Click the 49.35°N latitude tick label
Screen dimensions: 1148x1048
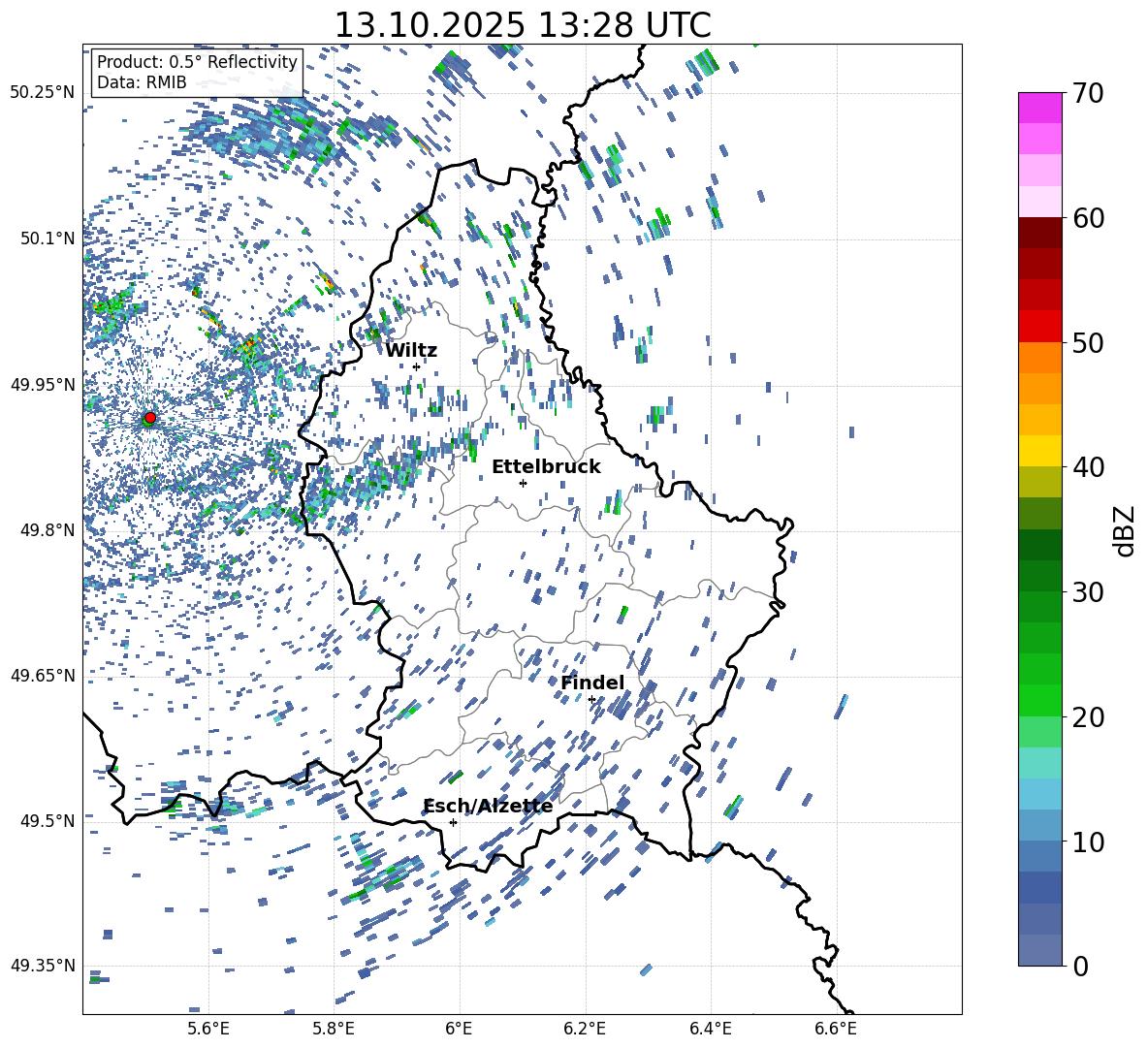click(43, 966)
